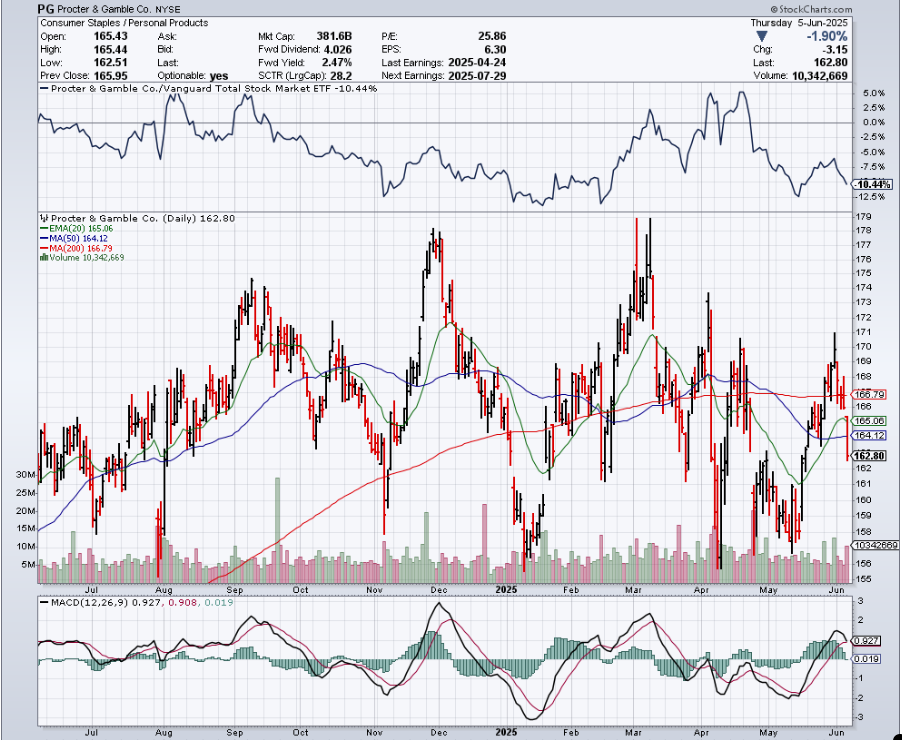Click the StockCharts.com copyright text
Screen dimensions: 902x740
(811, 9)
